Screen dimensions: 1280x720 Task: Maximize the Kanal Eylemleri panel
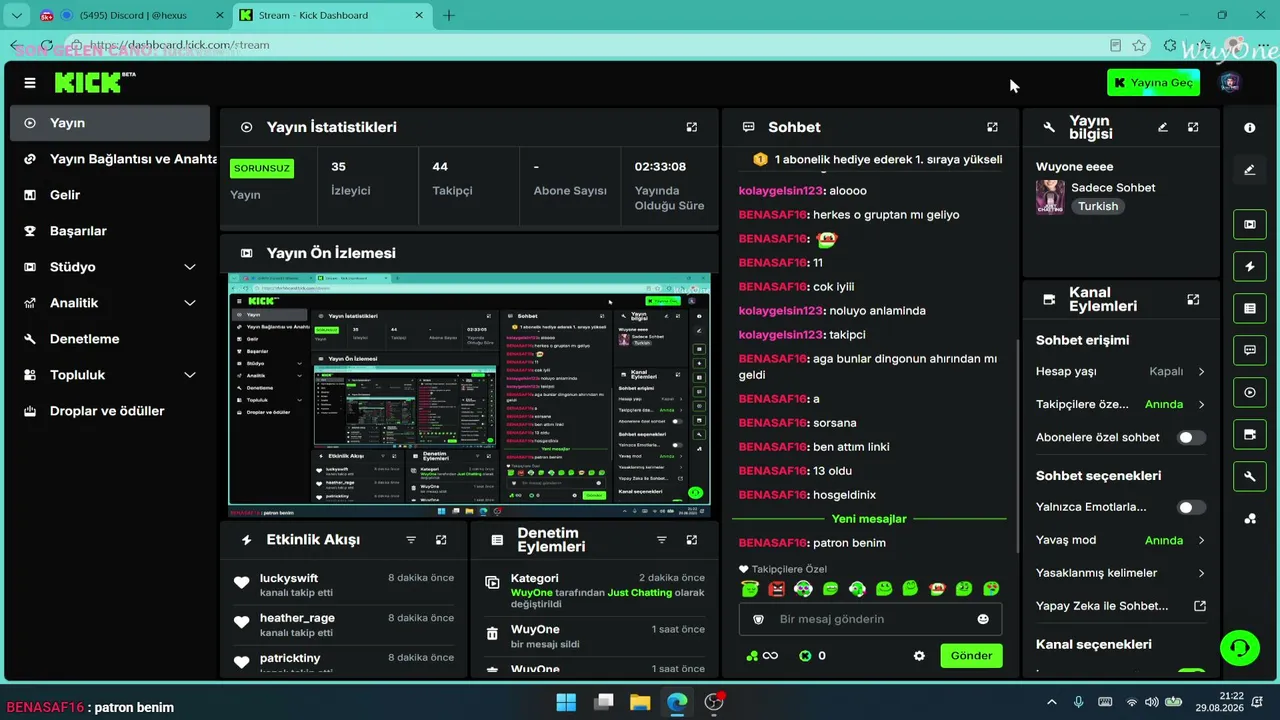[1193, 299]
